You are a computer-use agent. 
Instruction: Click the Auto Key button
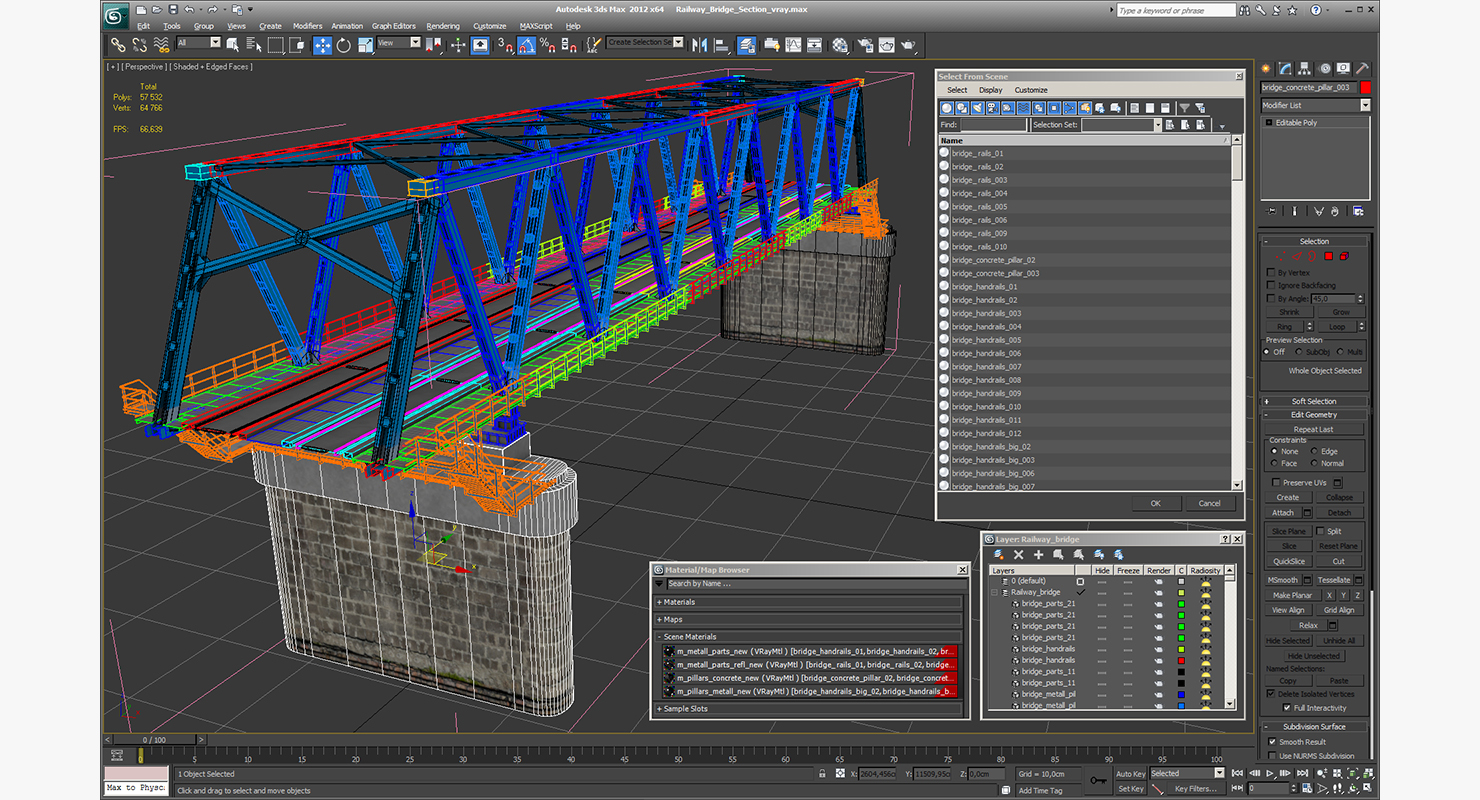pyautogui.click(x=1130, y=773)
